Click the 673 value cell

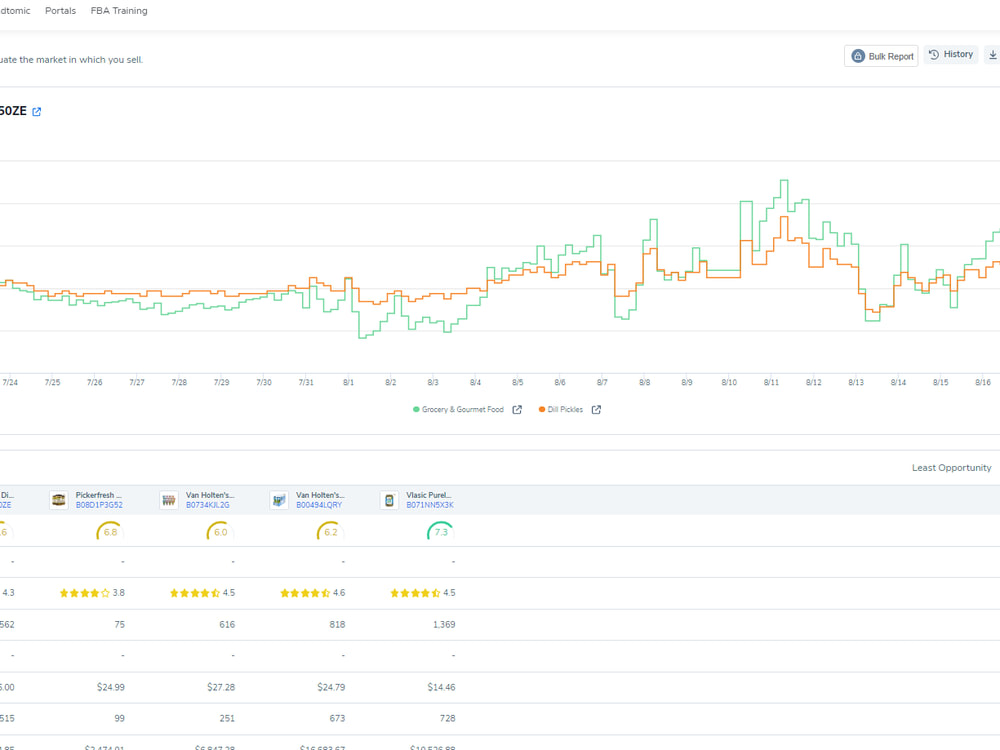337,718
